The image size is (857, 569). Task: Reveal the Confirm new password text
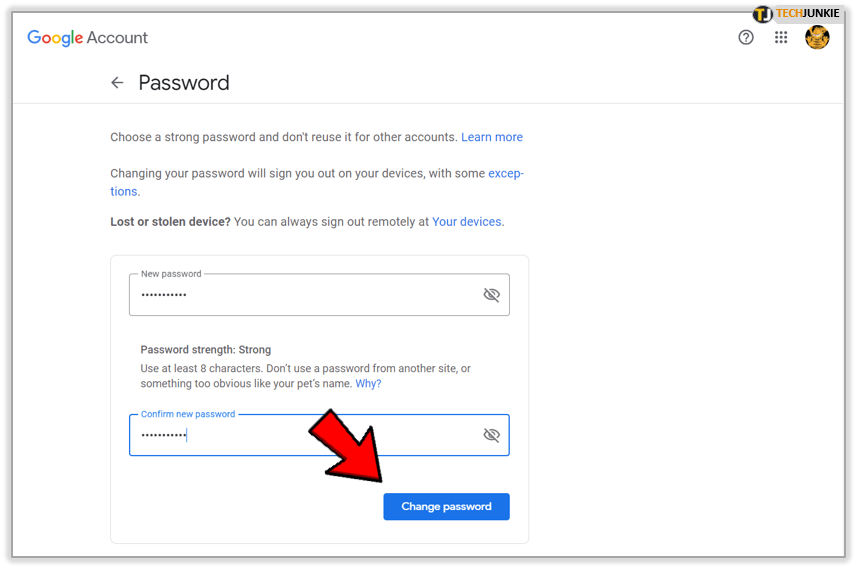pyautogui.click(x=491, y=435)
